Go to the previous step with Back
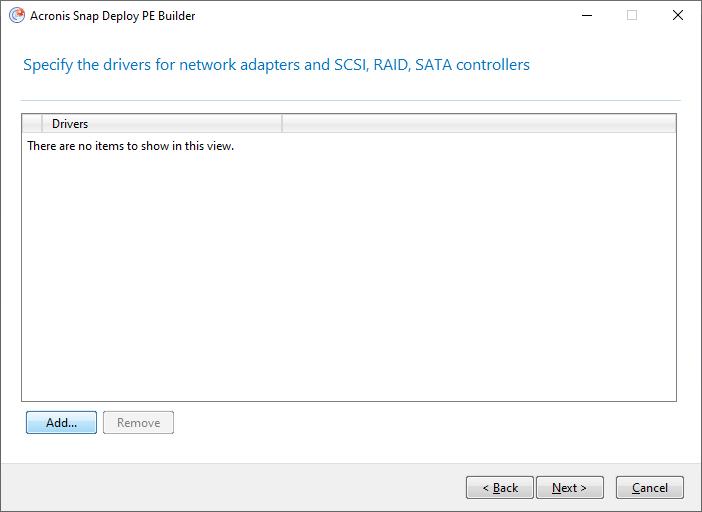The image size is (702, 512). click(499, 488)
